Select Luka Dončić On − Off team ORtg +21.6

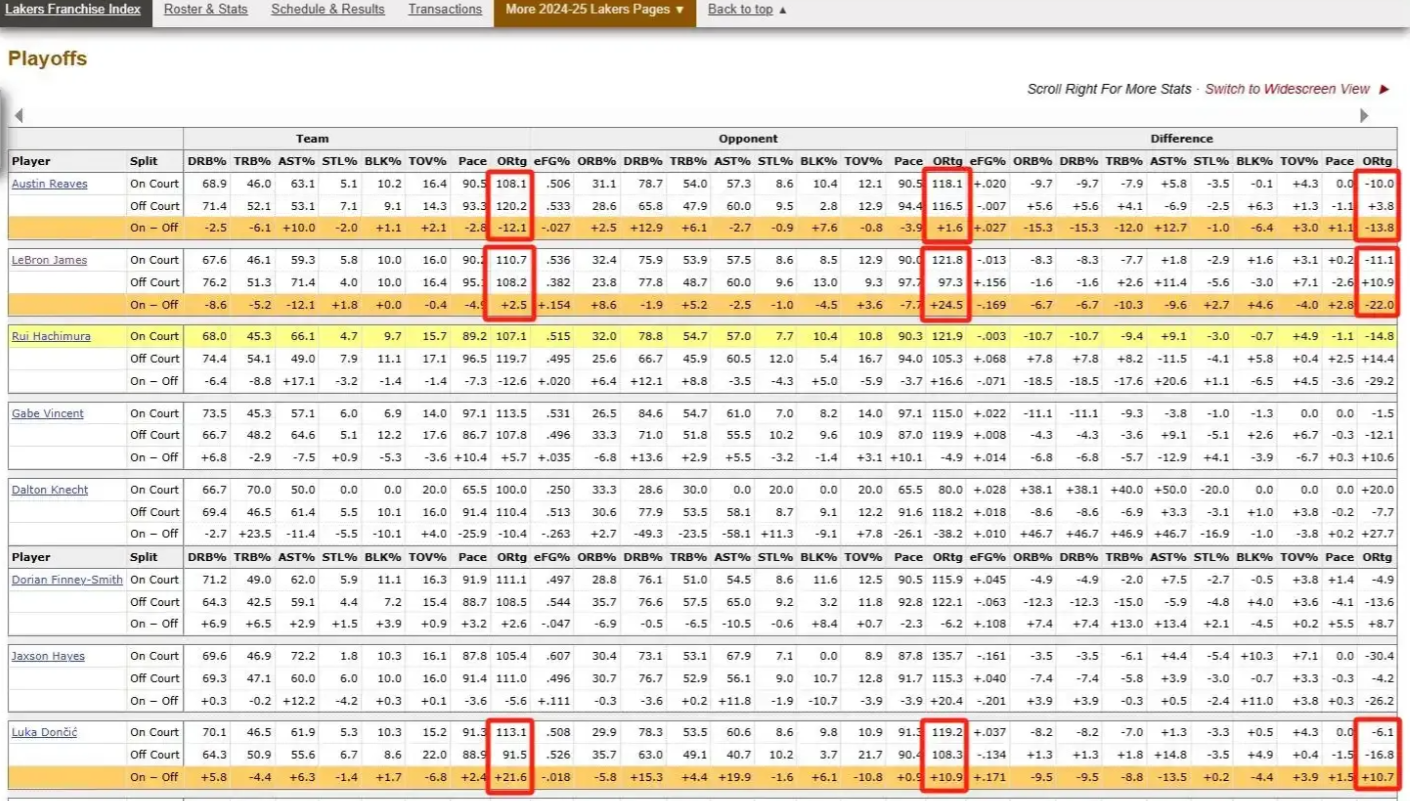tap(511, 777)
